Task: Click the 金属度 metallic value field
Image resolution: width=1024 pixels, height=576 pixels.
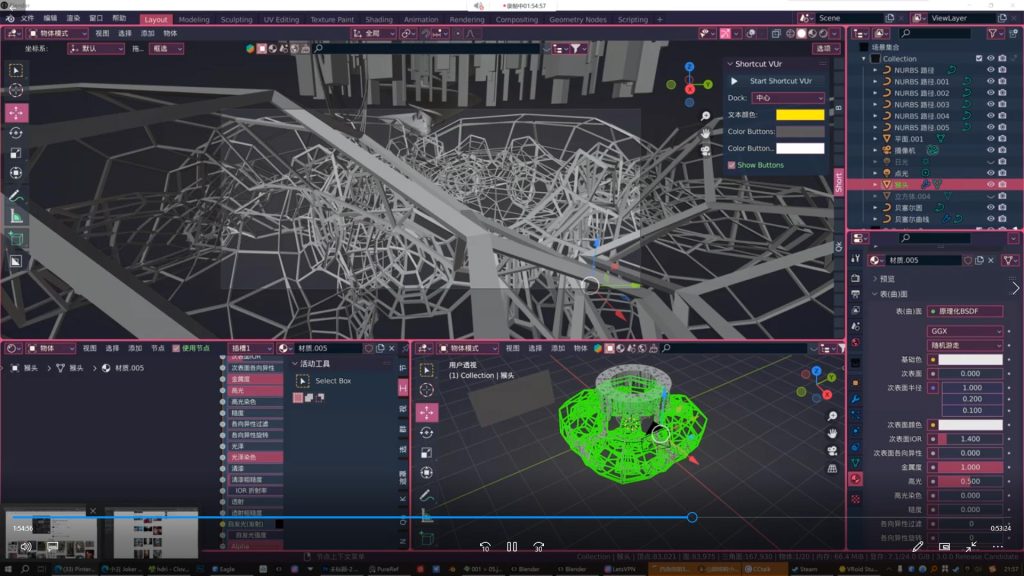Action: click(969, 467)
